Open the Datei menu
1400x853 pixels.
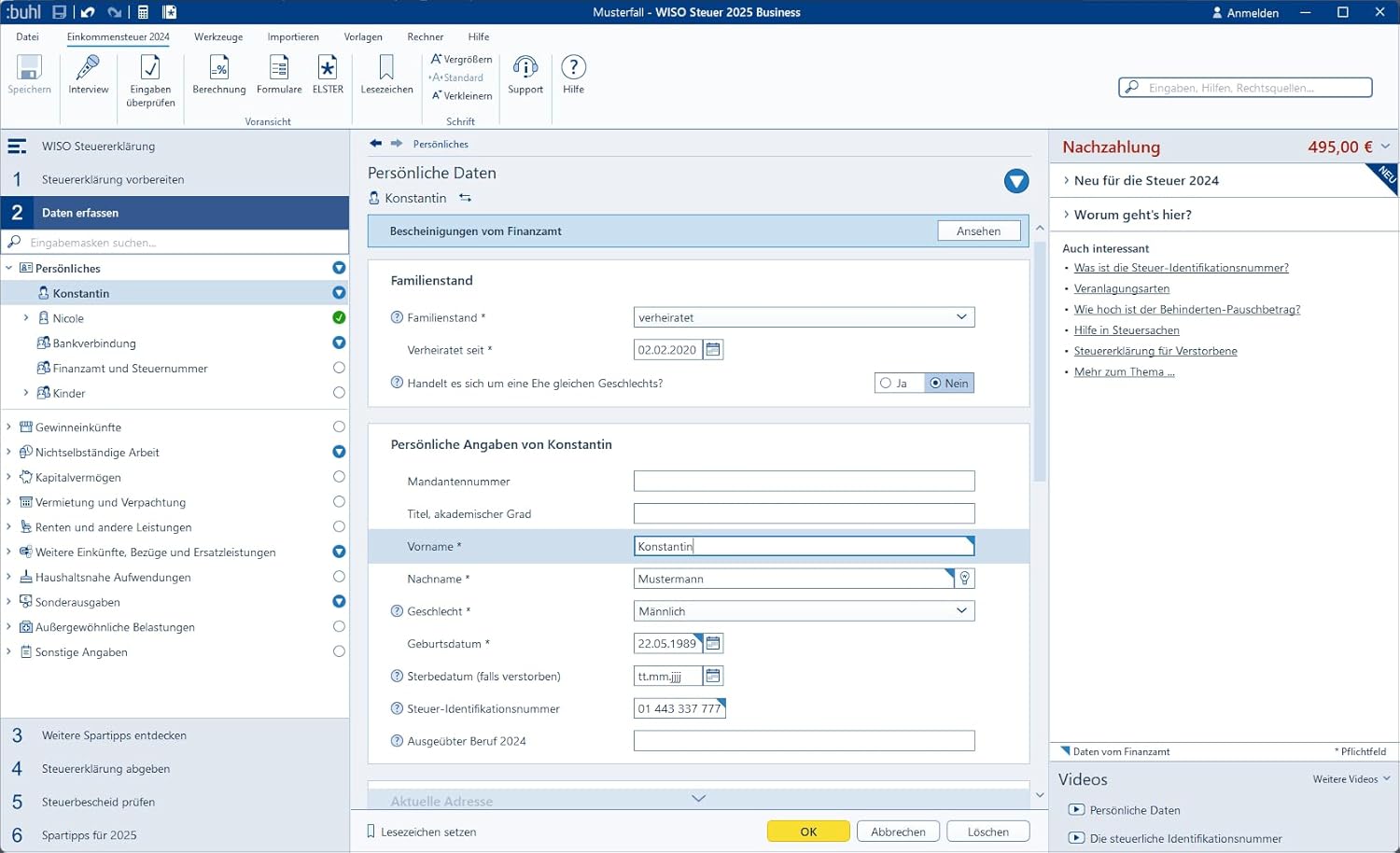(x=28, y=36)
